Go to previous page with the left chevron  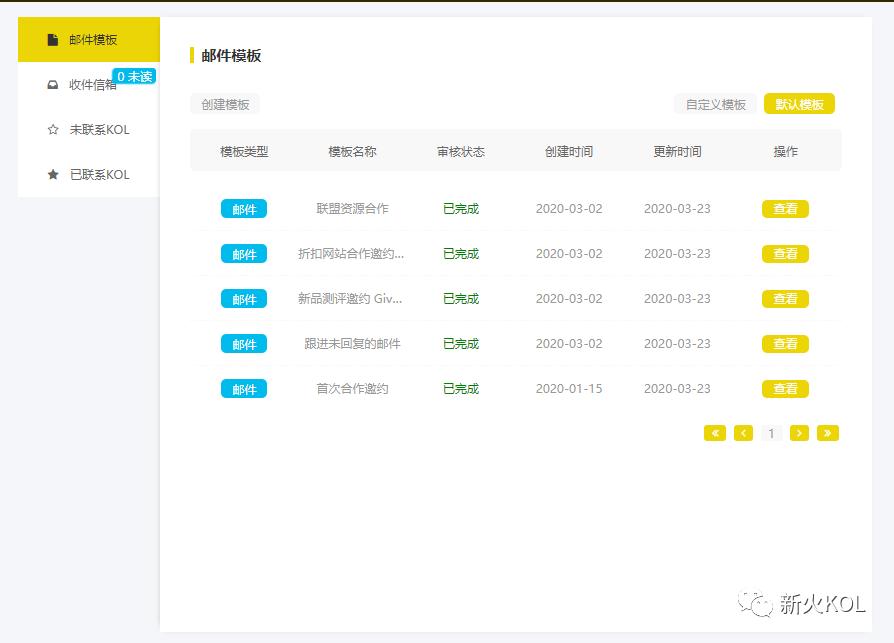point(743,433)
